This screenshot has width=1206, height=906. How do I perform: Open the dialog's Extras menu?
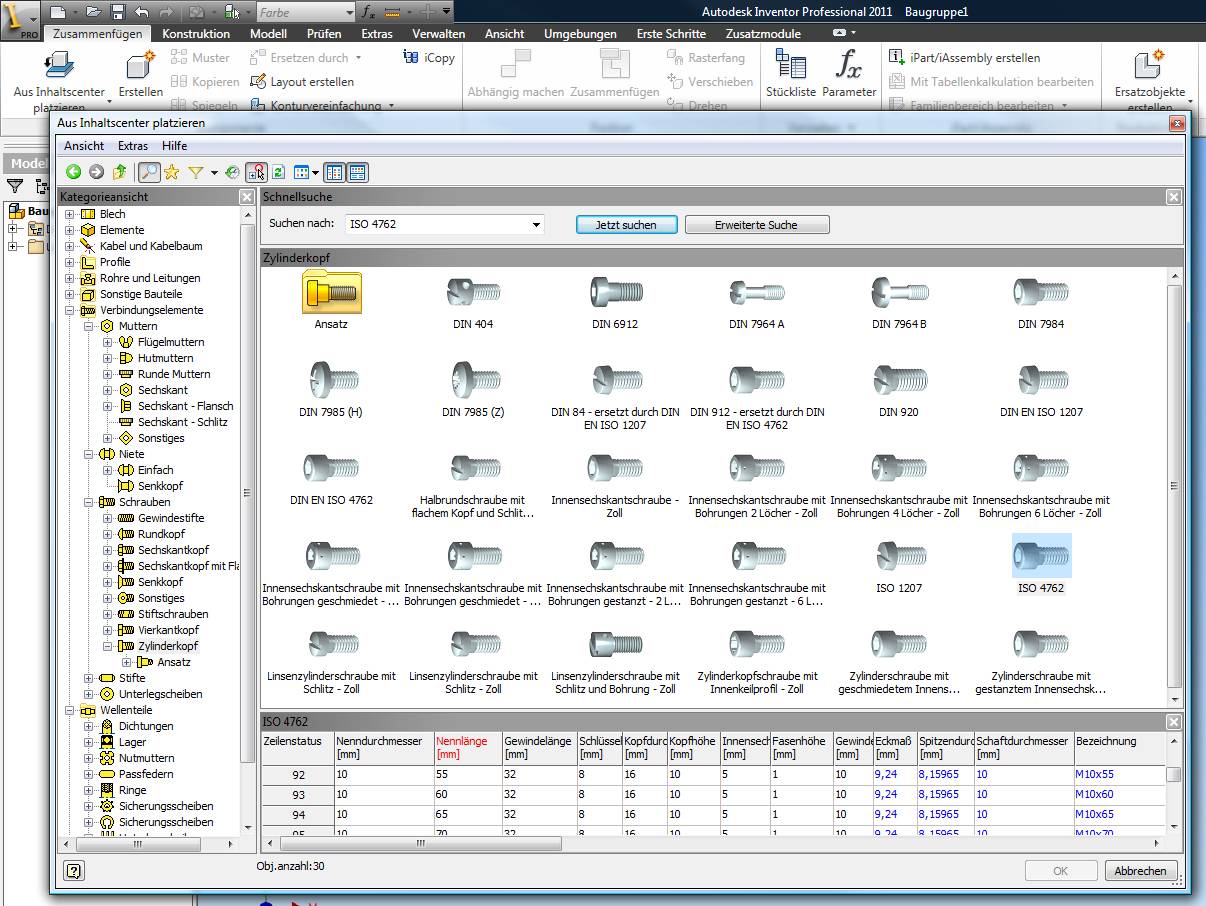click(x=133, y=146)
